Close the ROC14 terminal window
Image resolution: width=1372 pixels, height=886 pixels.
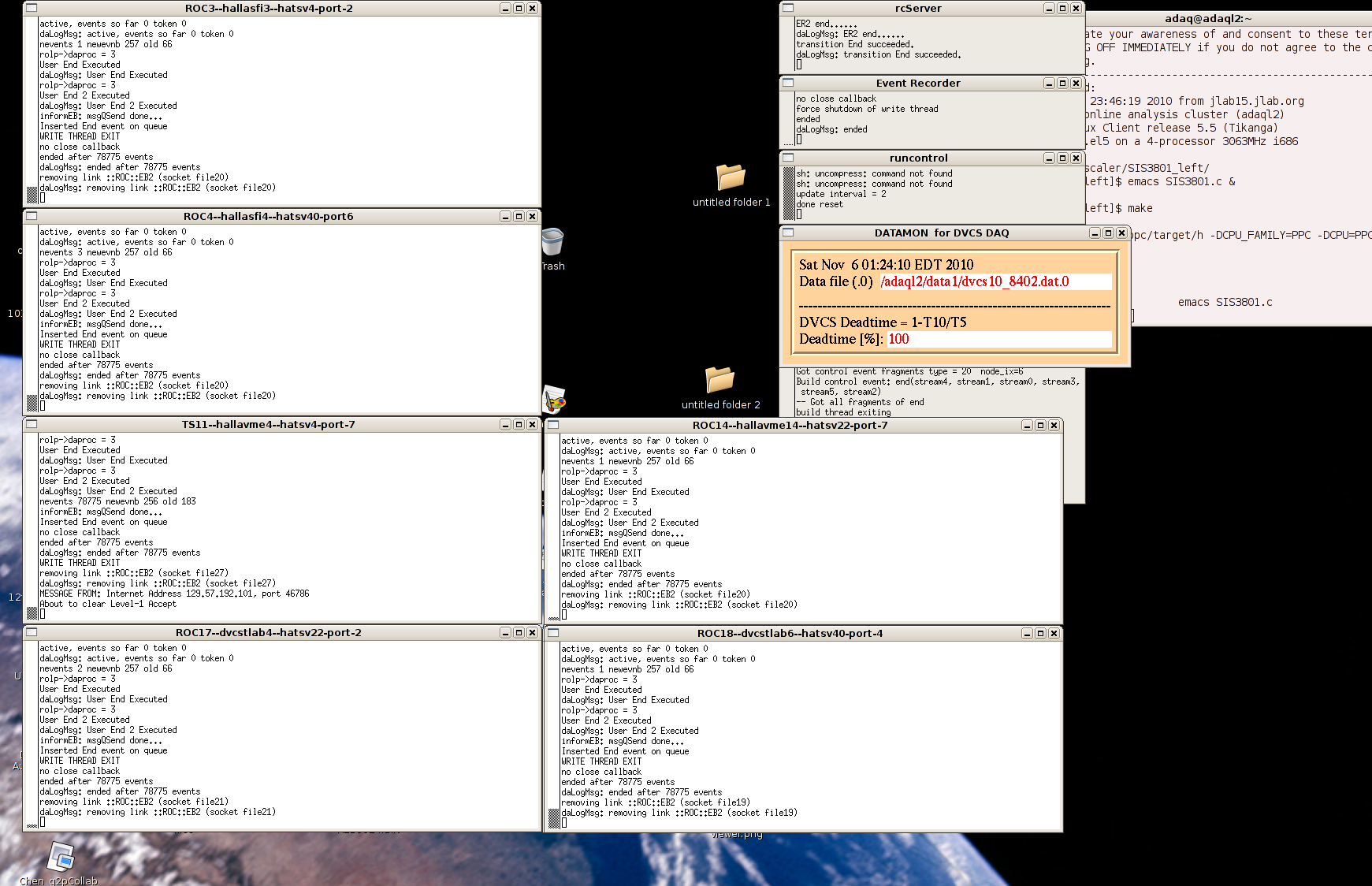tap(1054, 425)
